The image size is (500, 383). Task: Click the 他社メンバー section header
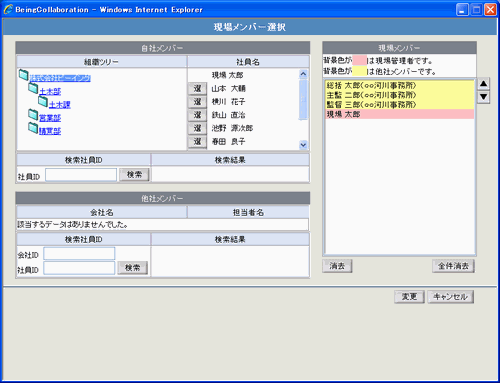163,199
